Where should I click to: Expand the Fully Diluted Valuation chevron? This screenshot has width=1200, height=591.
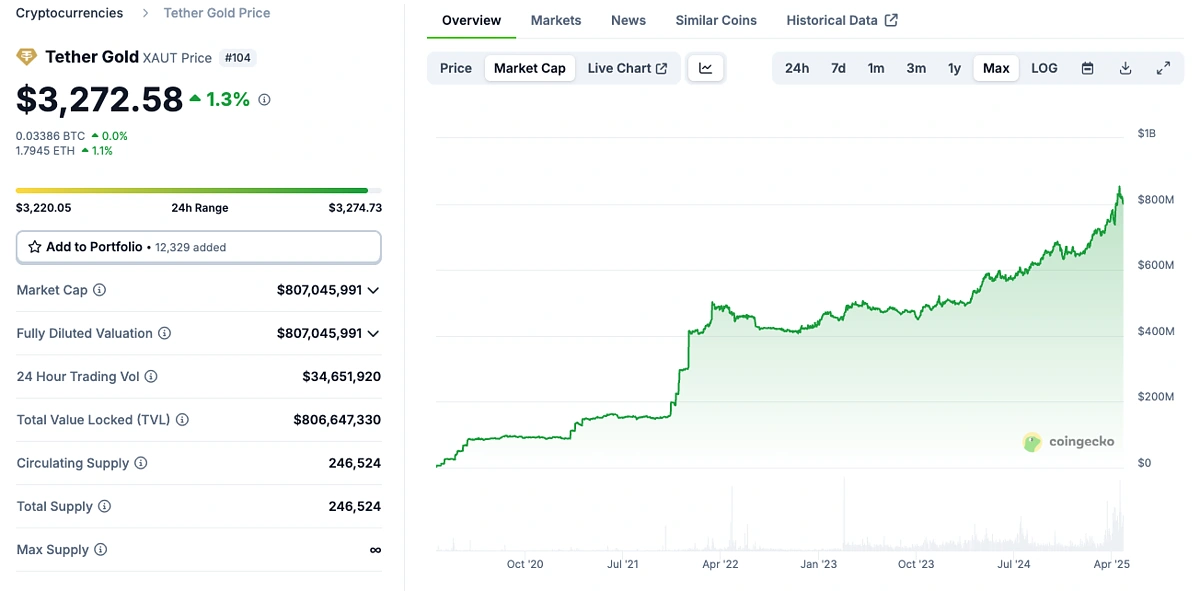click(373, 333)
